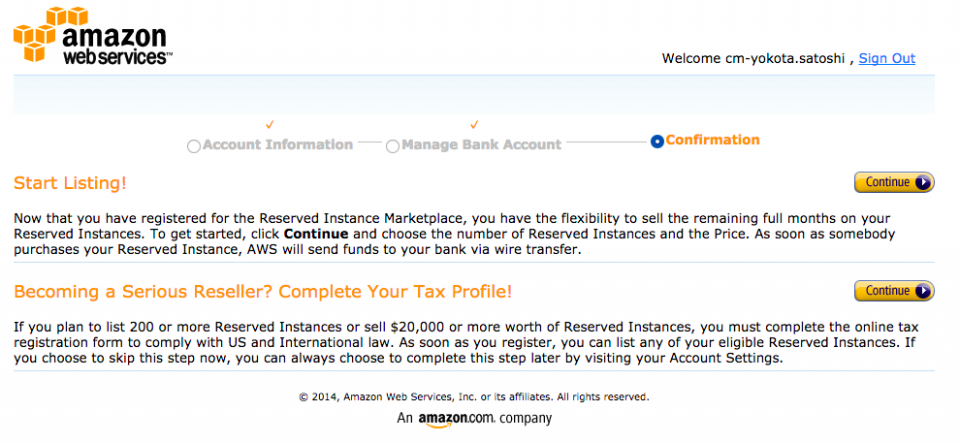Click the Confirmation step radio indicator
This screenshot has width=960, height=443.
pyautogui.click(x=657, y=142)
